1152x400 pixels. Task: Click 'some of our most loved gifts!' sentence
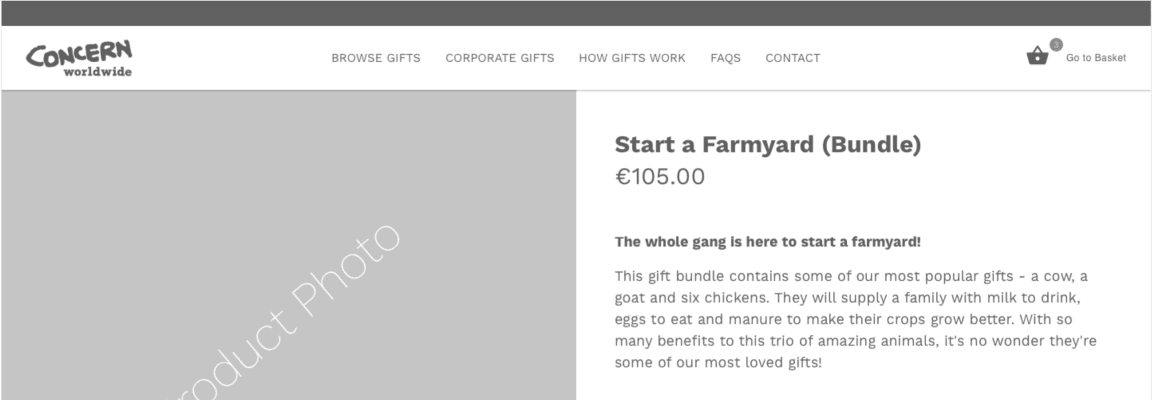coord(717,363)
